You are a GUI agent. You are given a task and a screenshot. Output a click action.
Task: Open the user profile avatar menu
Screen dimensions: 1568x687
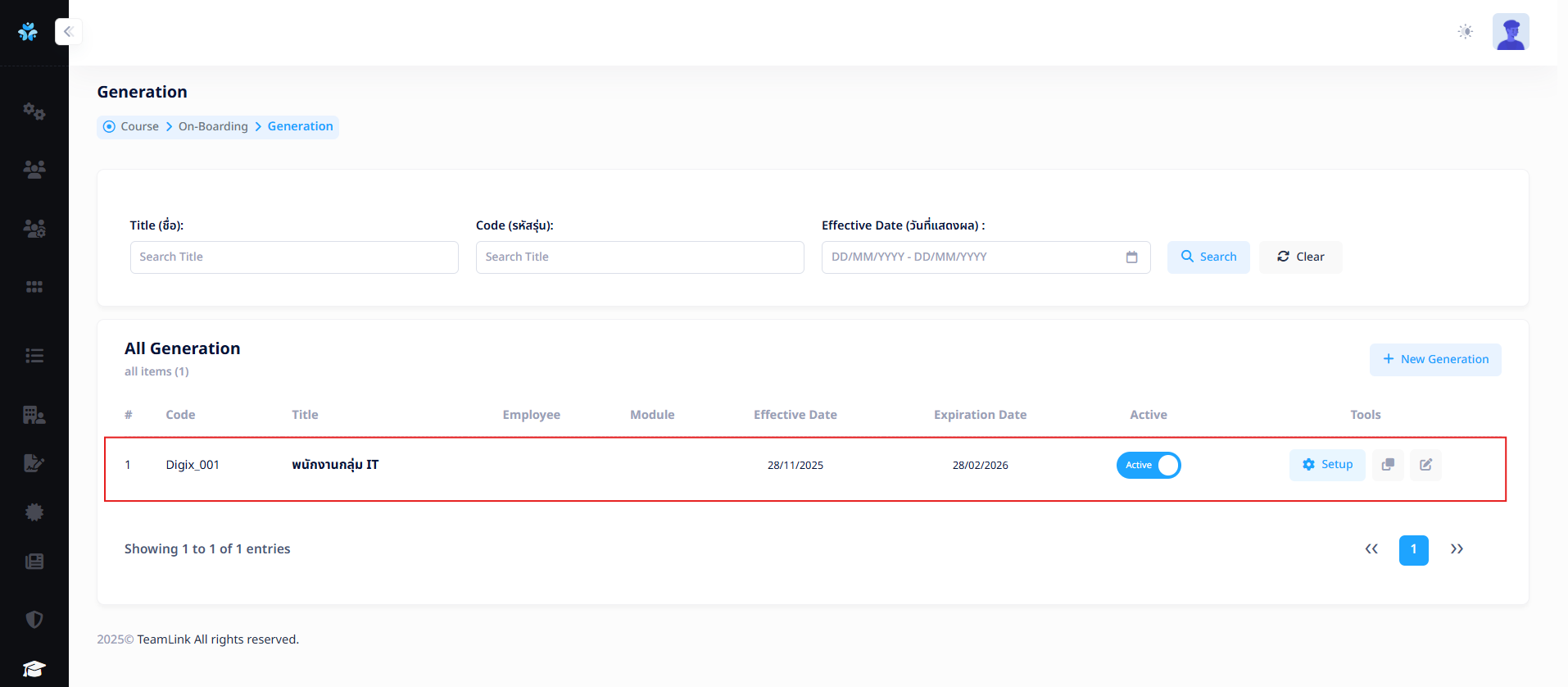pyautogui.click(x=1510, y=32)
